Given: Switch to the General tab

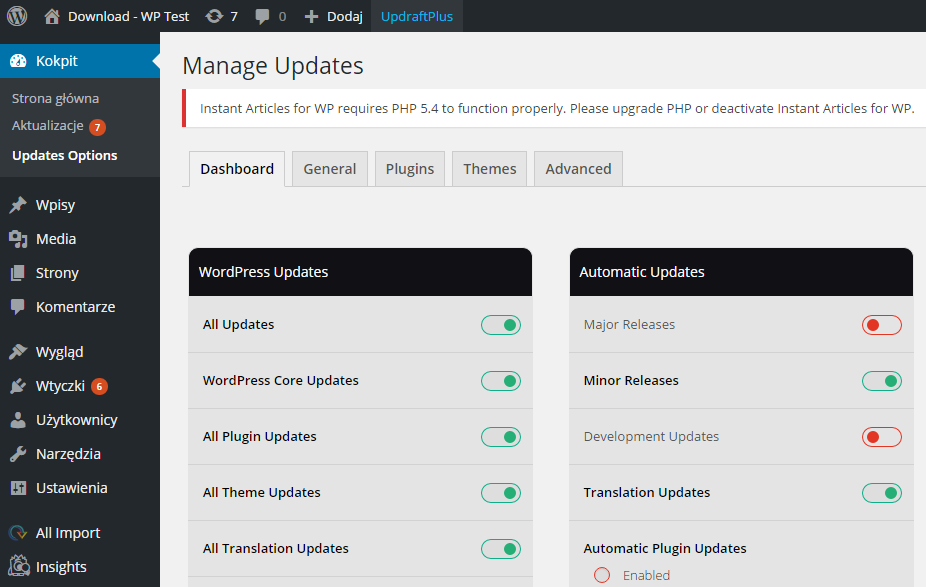Looking at the screenshot, I should 330,169.
